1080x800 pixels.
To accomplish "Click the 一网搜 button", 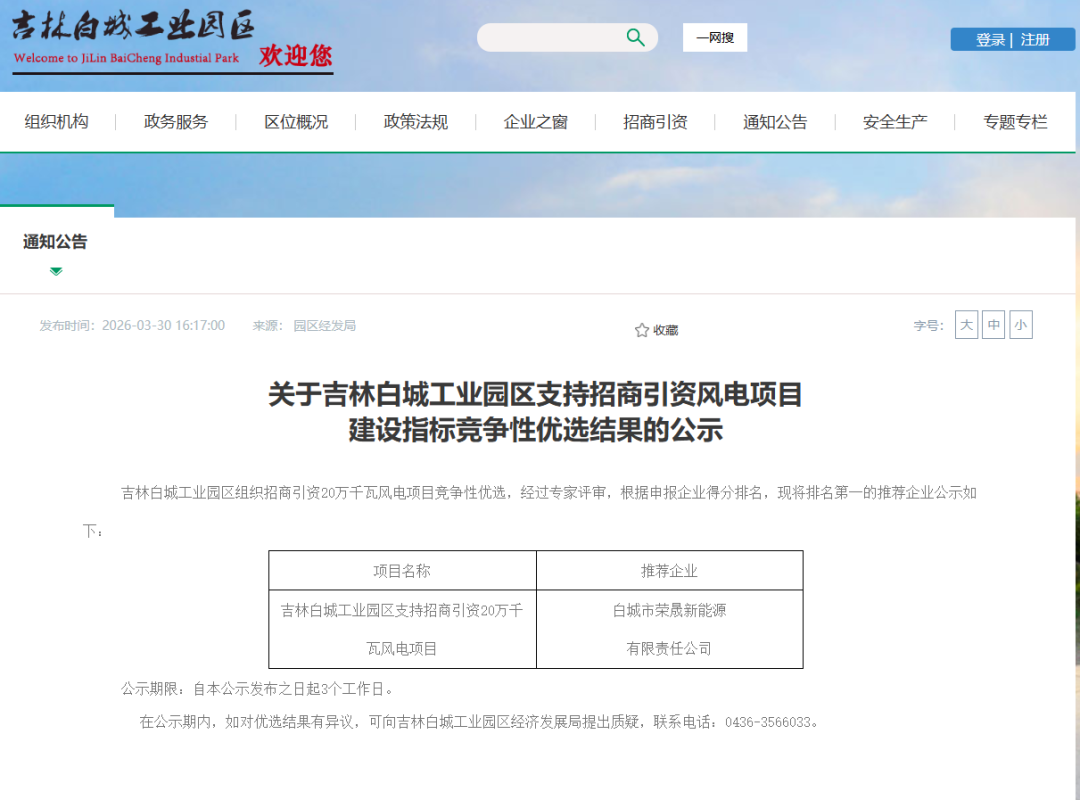I will click(x=715, y=38).
